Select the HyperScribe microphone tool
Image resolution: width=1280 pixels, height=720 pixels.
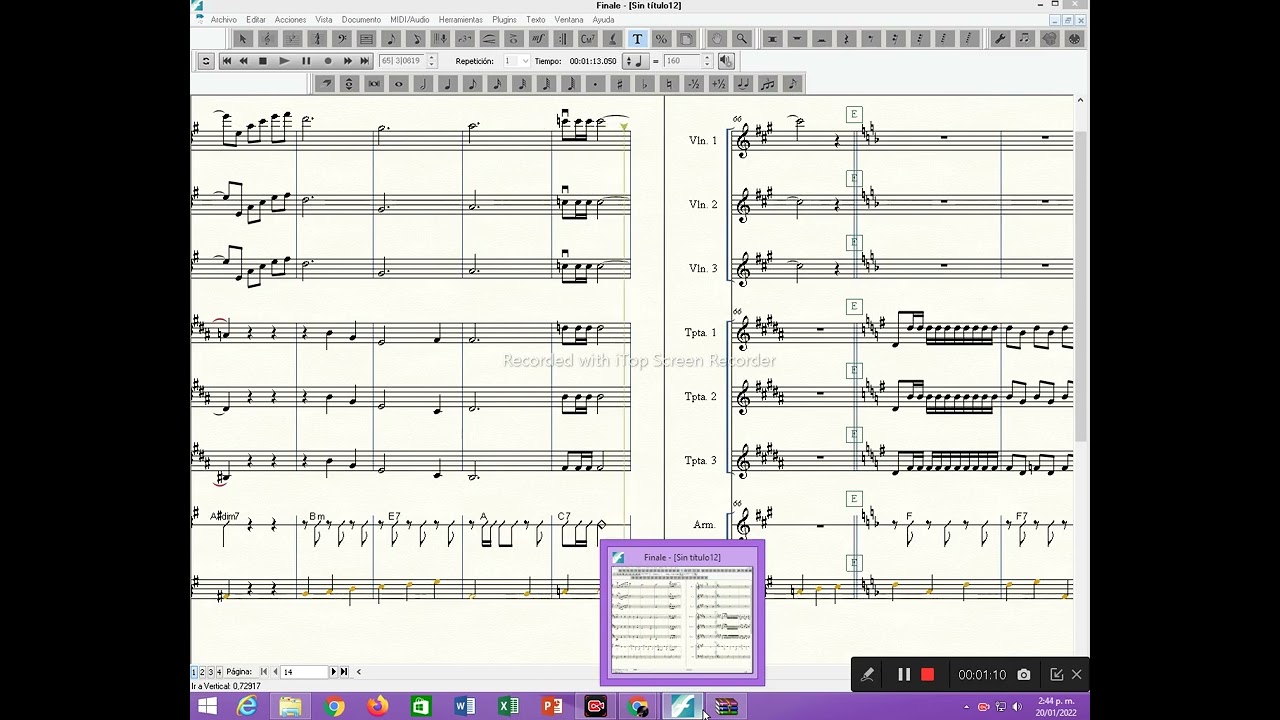440,39
